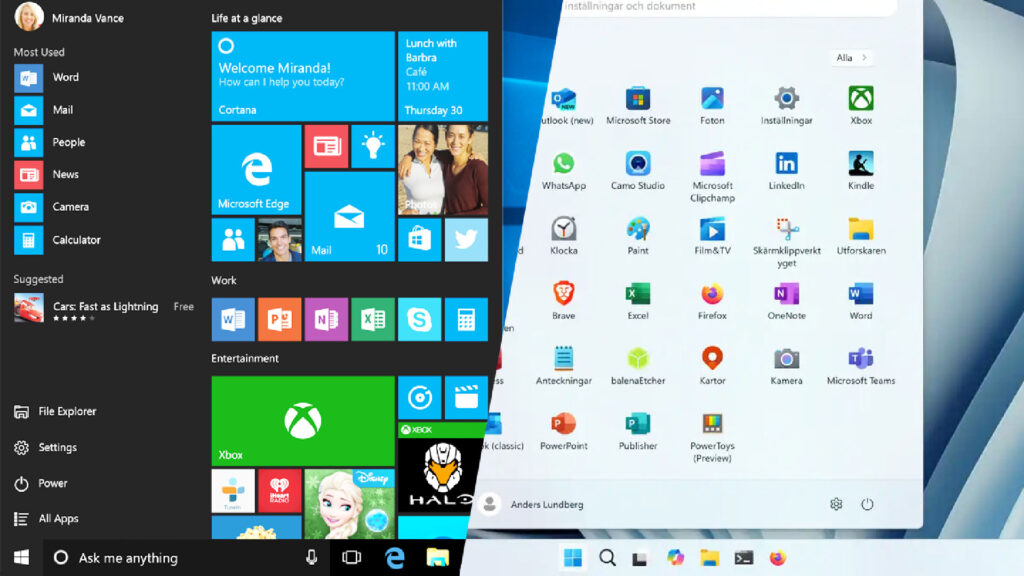Screen dimensions: 1024x576
Task: Open All Apps list
Action: 46,519
